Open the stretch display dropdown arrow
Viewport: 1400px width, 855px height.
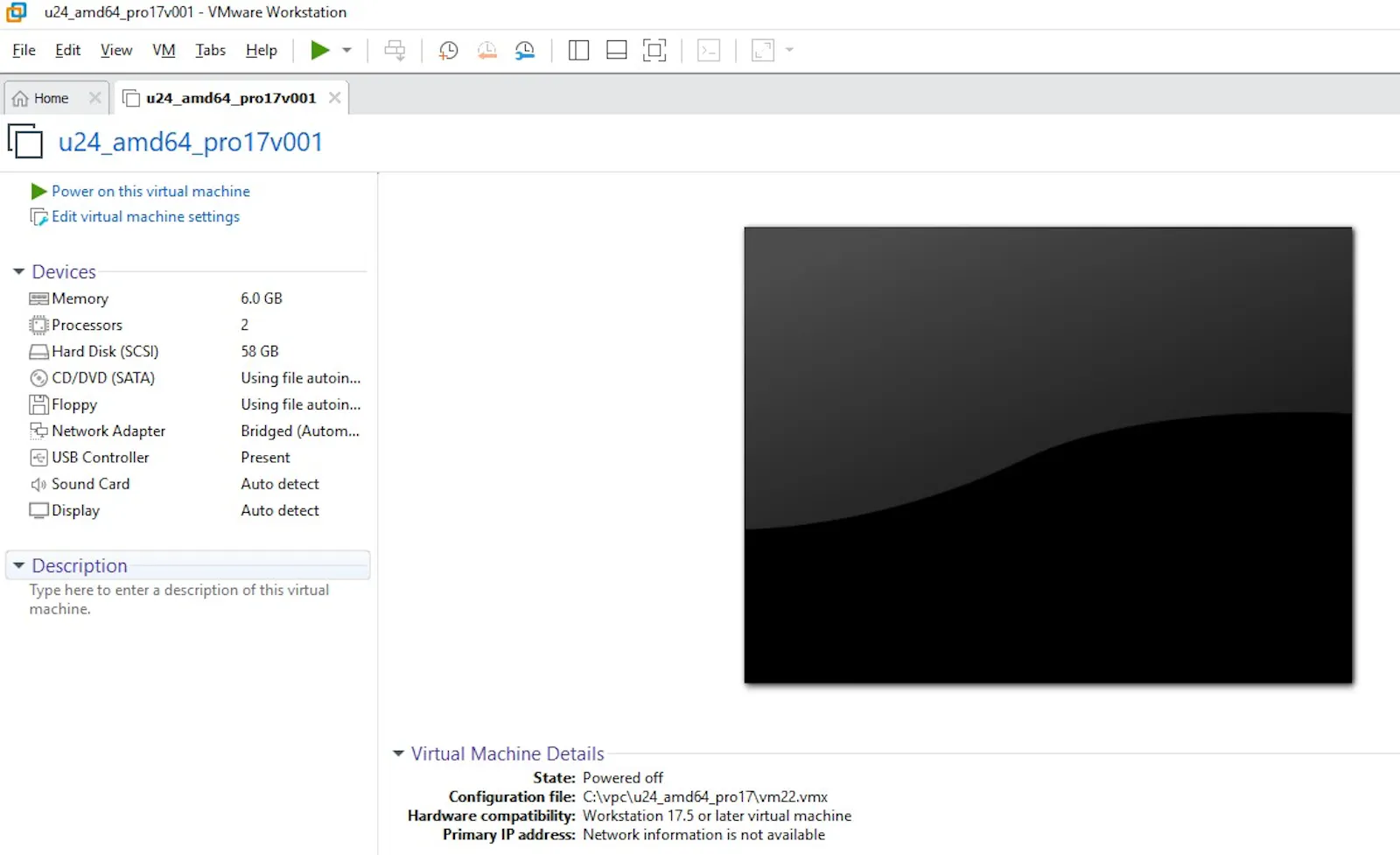coord(789,51)
